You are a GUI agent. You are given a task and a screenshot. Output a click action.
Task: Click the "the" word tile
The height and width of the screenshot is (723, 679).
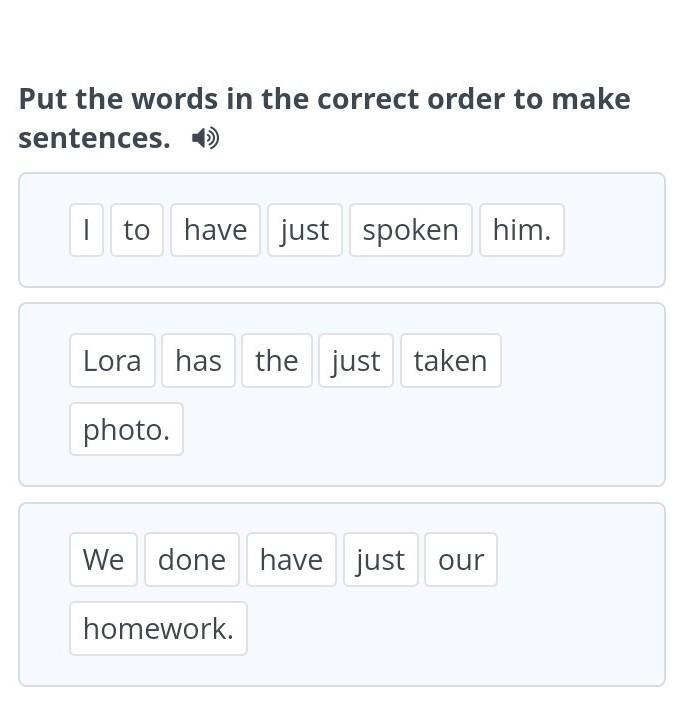point(277,361)
